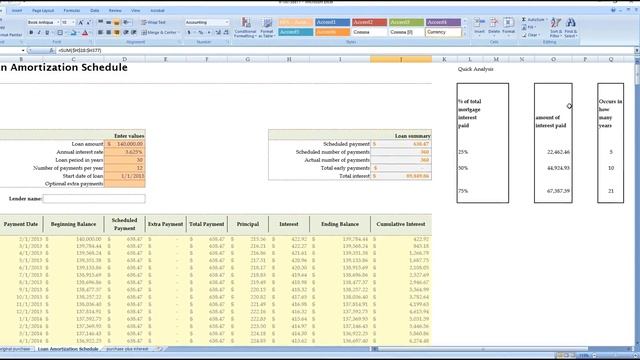Apply the Accent1 blue cell style
This screenshot has height=360, width=640.
pos(332,22)
